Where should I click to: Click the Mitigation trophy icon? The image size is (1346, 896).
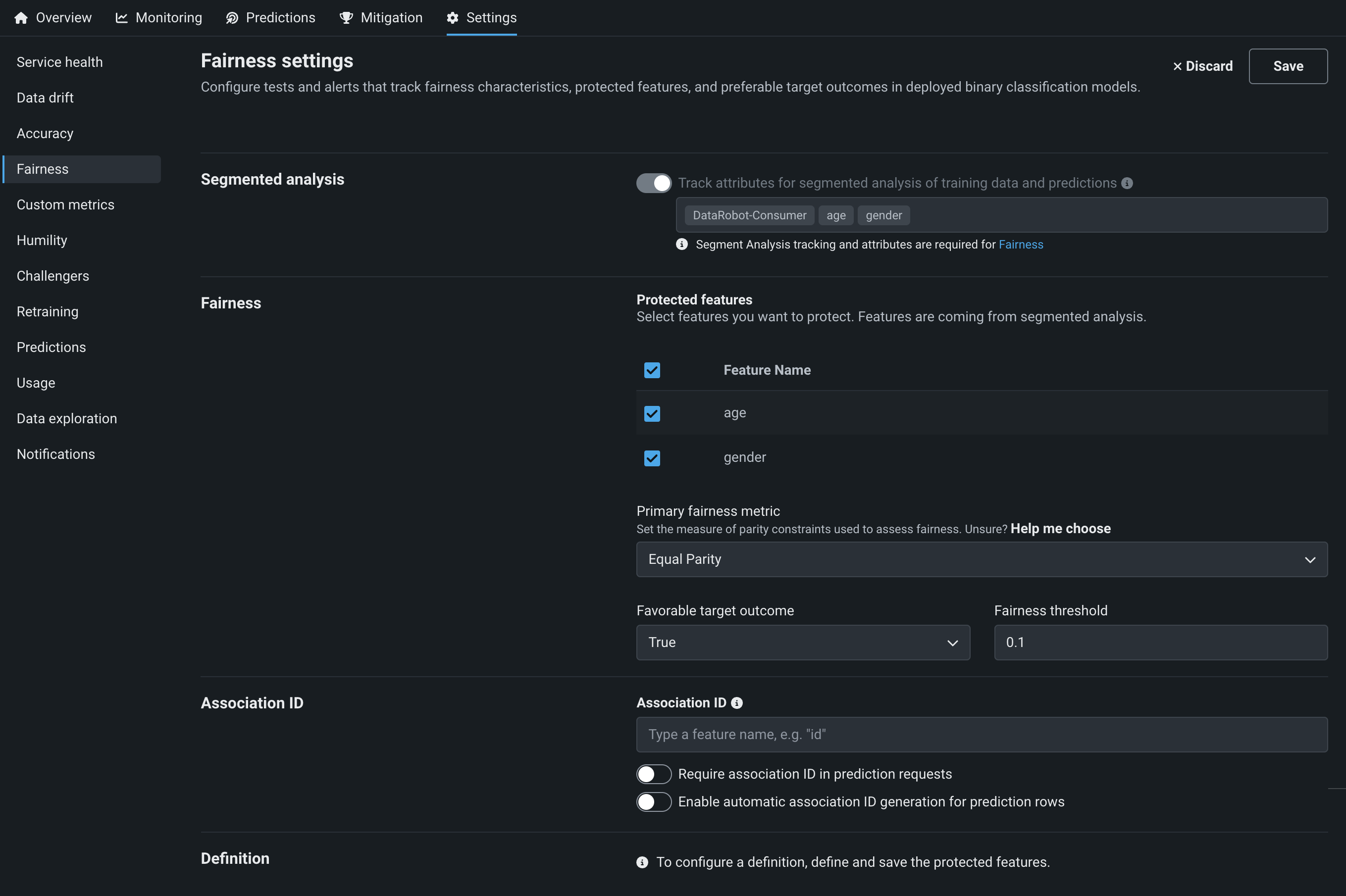[346, 18]
